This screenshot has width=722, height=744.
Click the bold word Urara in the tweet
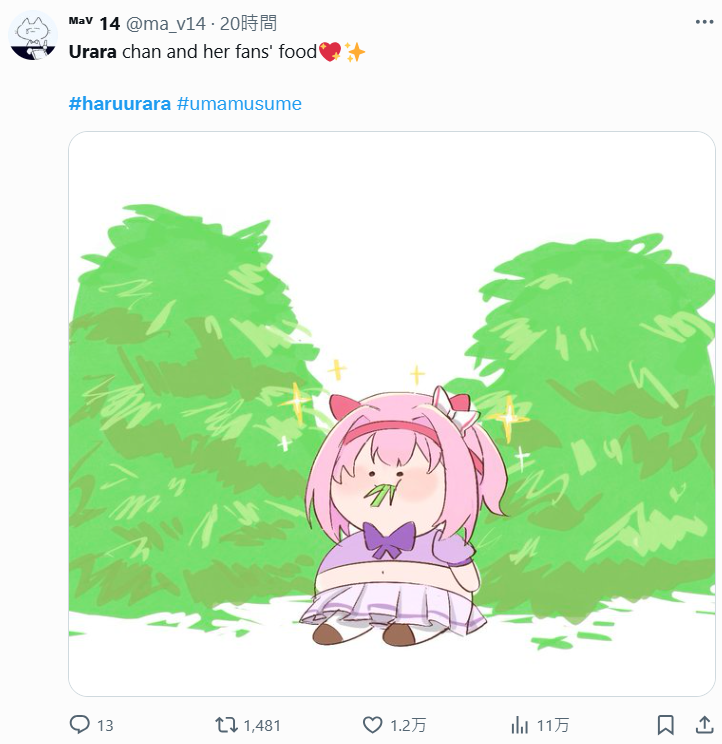coord(93,51)
